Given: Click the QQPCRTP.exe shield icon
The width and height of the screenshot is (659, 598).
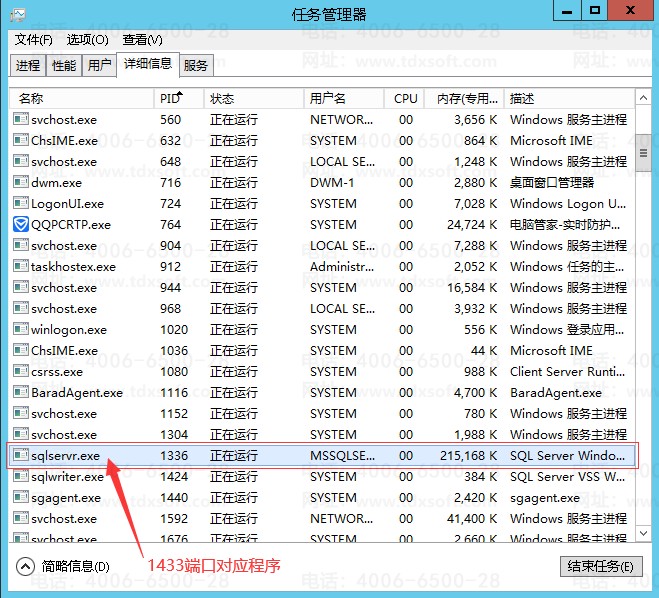Looking at the screenshot, I should point(21,225).
